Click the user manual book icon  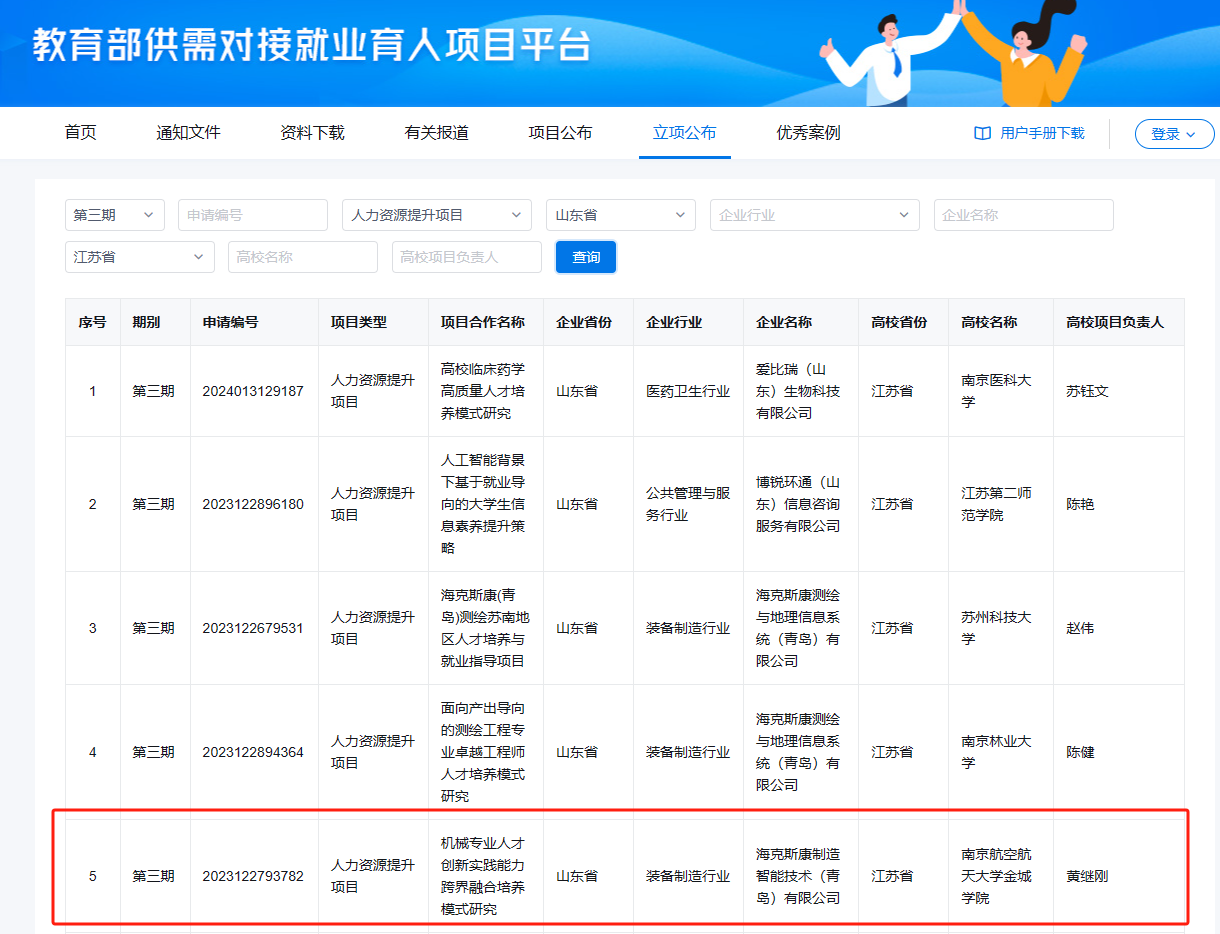(982, 133)
